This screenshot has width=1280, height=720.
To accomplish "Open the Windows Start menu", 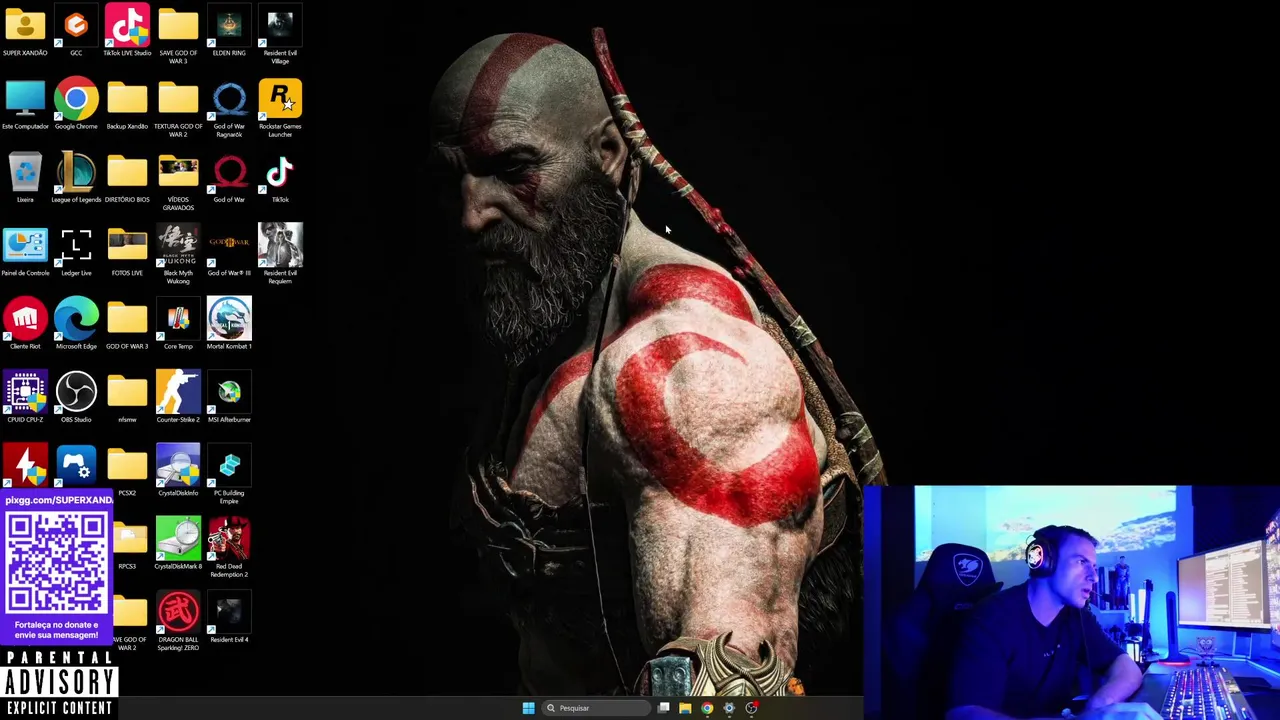I will point(528,708).
